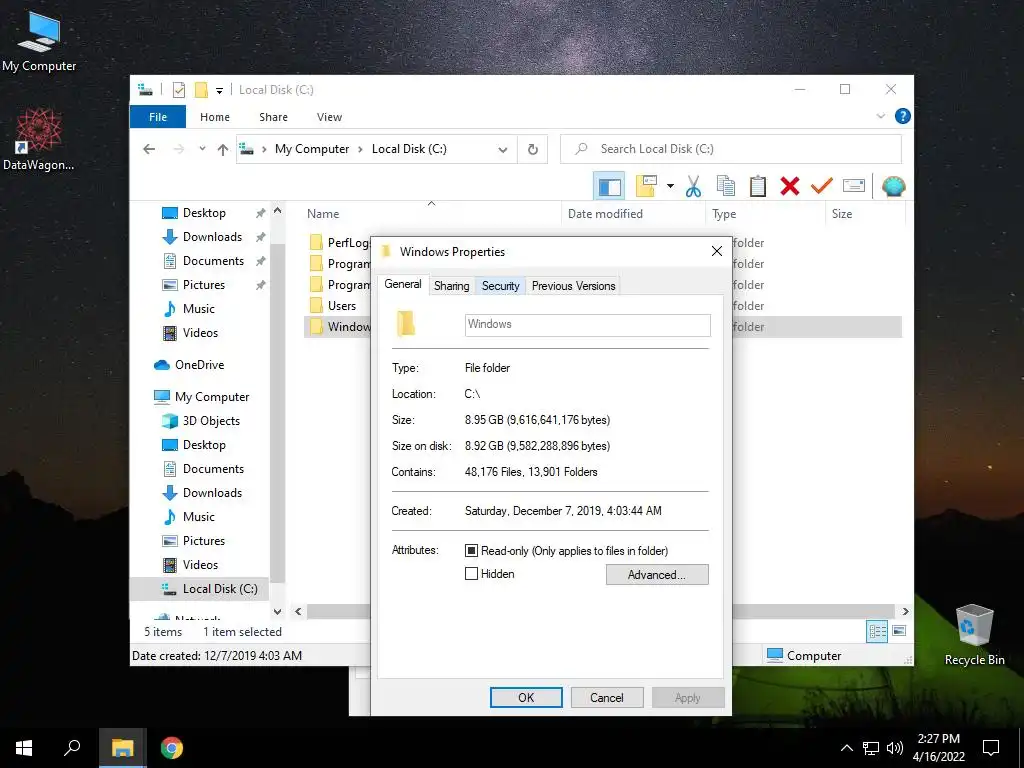Click the File Explorer taskbar icon

122,748
